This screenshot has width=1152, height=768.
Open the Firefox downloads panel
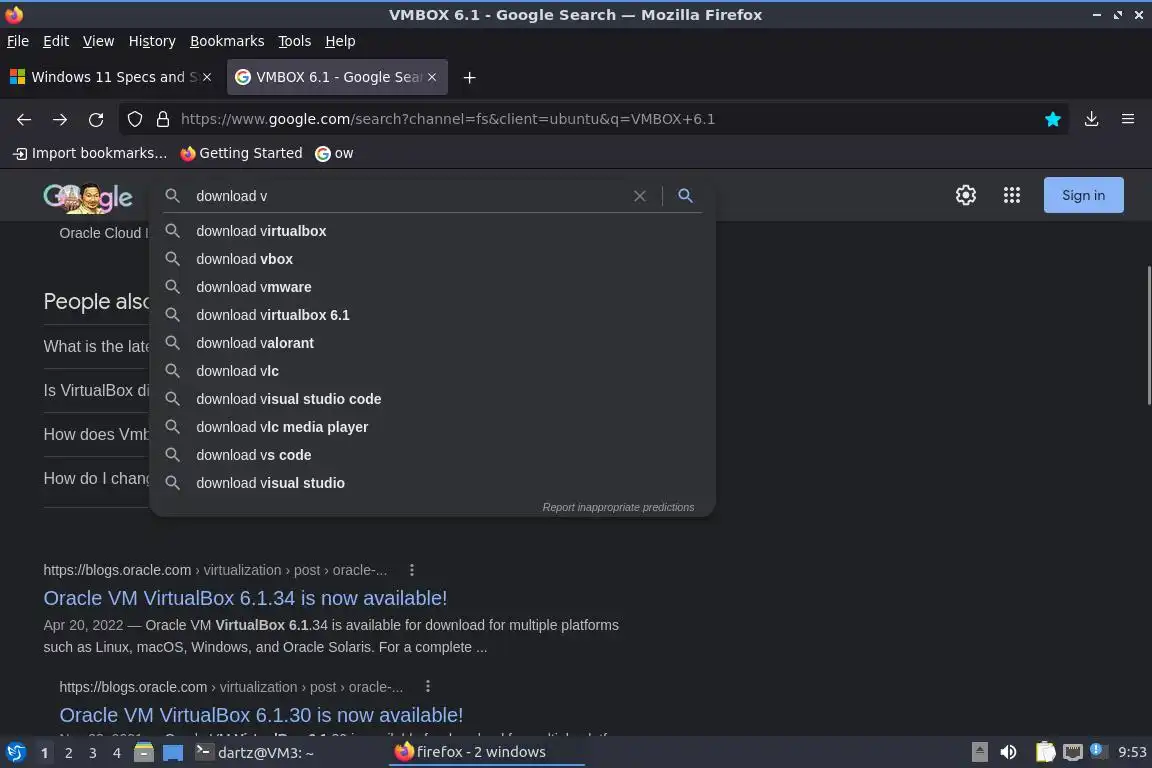click(1091, 119)
